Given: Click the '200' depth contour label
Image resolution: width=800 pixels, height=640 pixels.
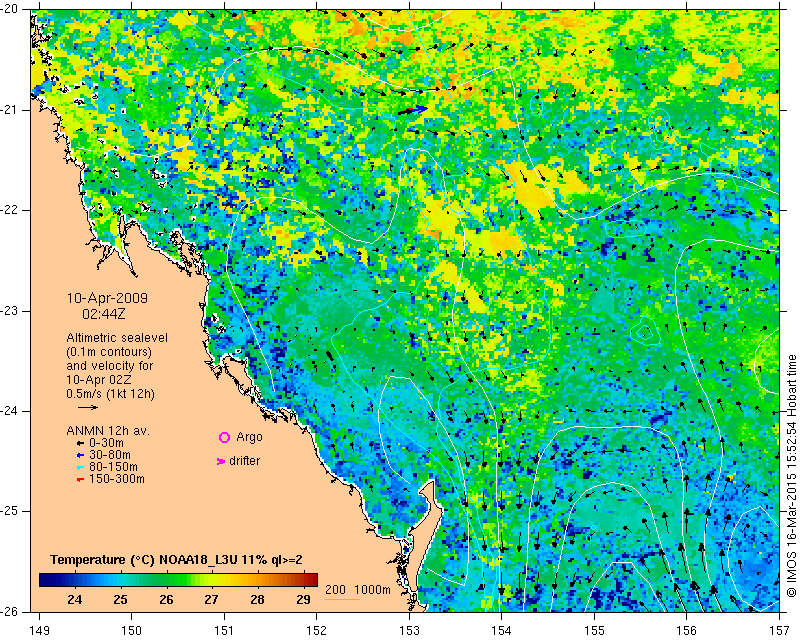Looking at the screenshot, I should click(335, 590).
